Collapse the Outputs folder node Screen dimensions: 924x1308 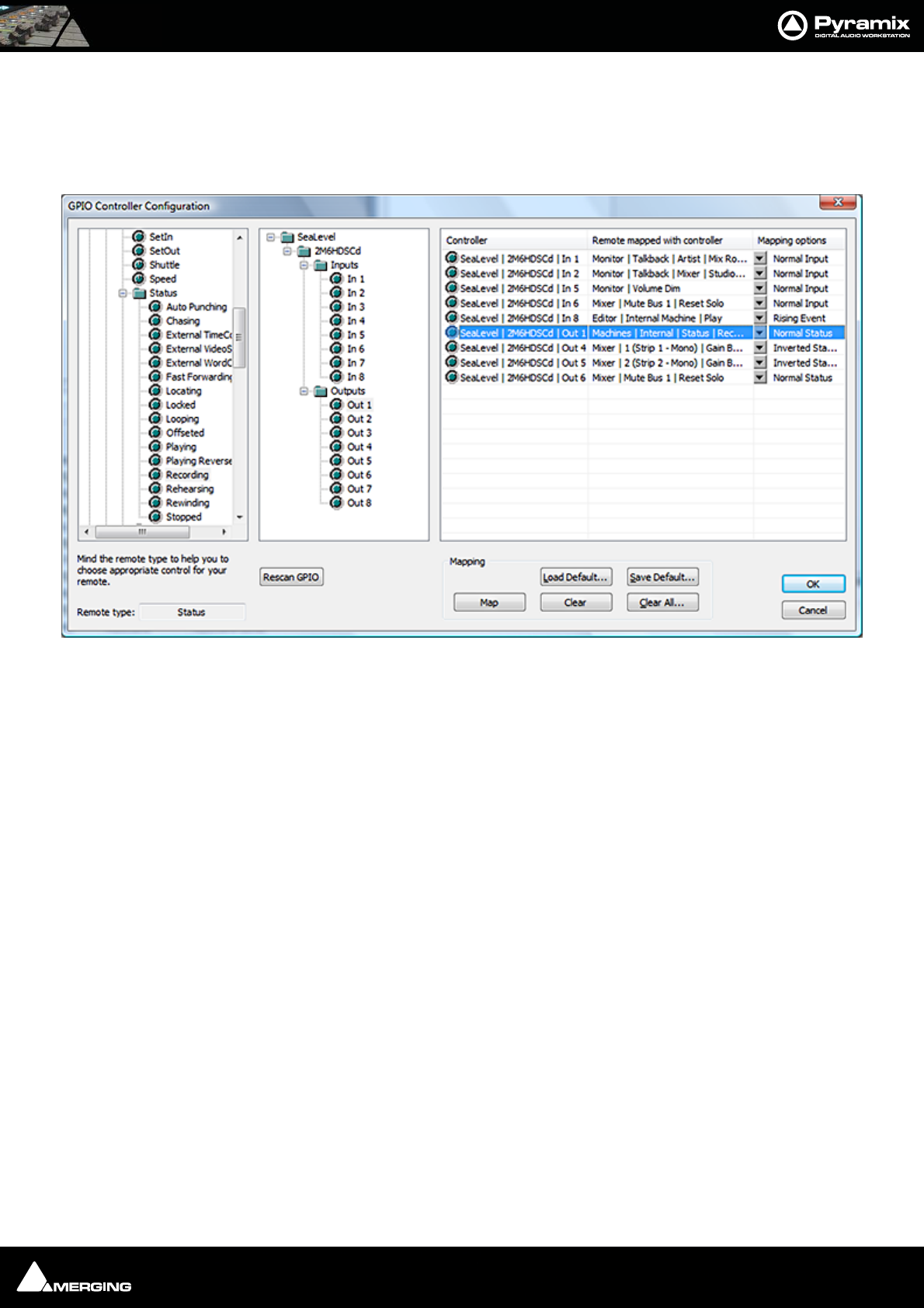click(x=304, y=391)
